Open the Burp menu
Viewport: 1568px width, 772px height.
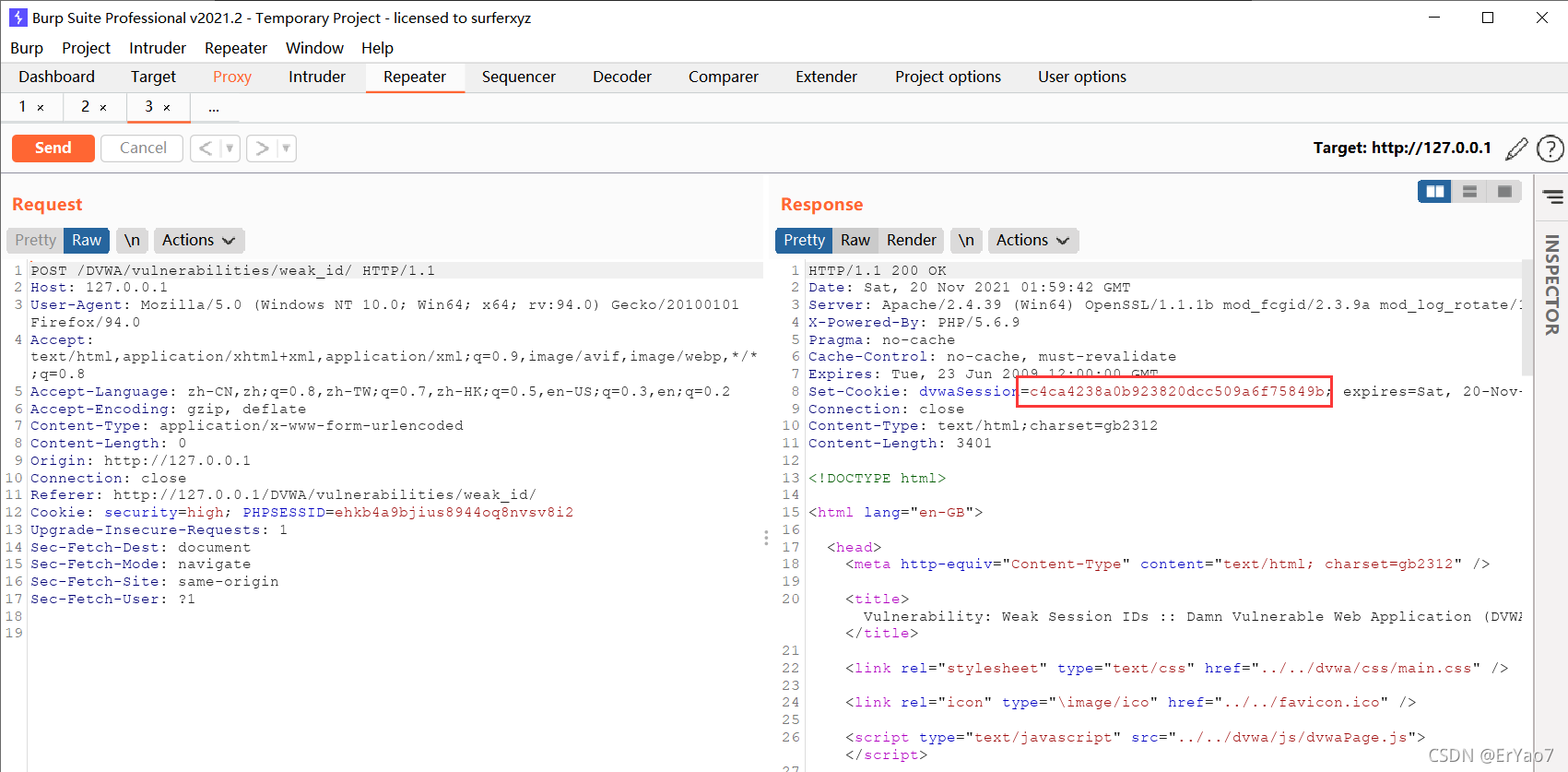click(27, 48)
